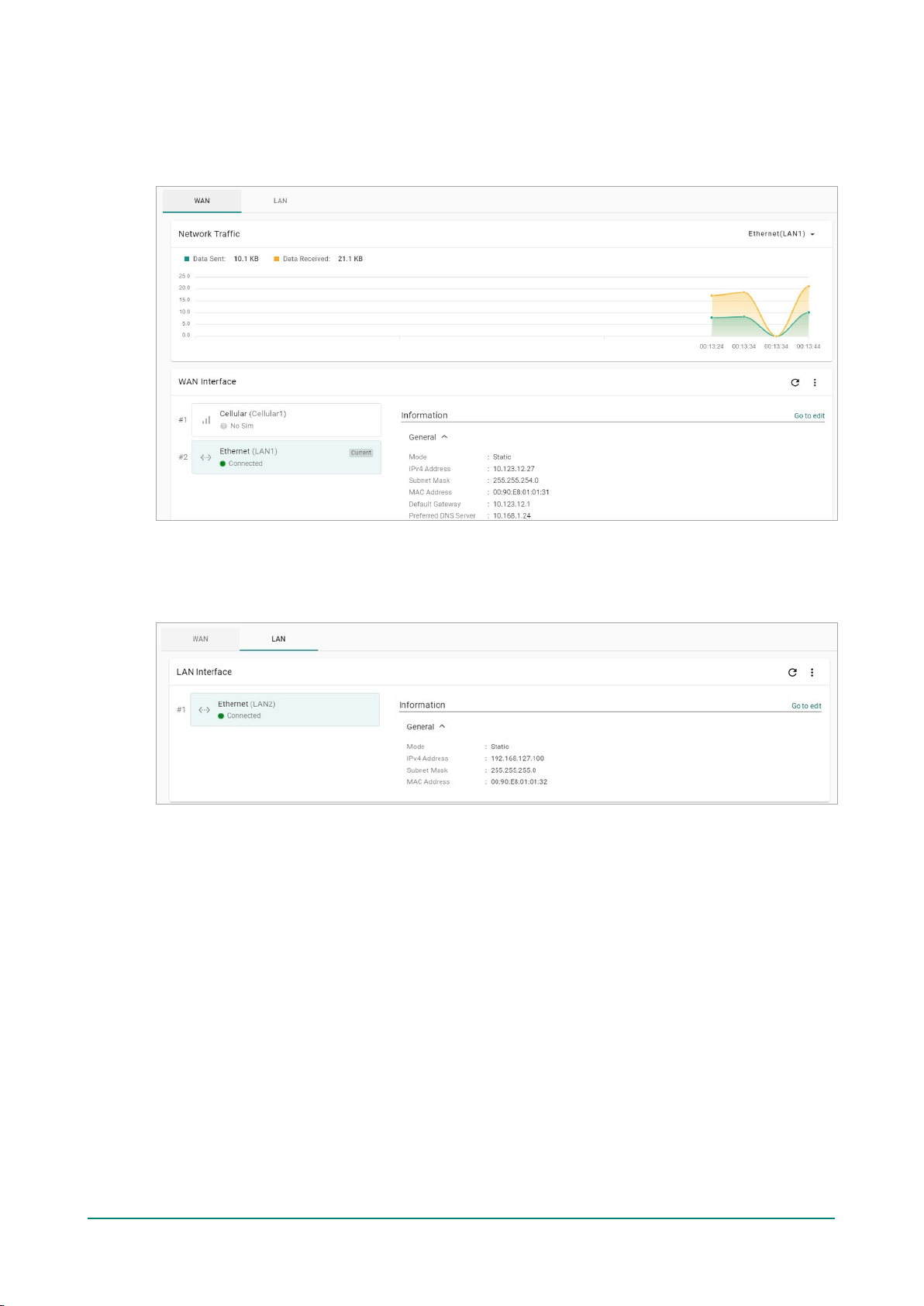Click the orange Data Received legend swatch
Viewport: 924px width, 1306px height.
tap(277, 259)
